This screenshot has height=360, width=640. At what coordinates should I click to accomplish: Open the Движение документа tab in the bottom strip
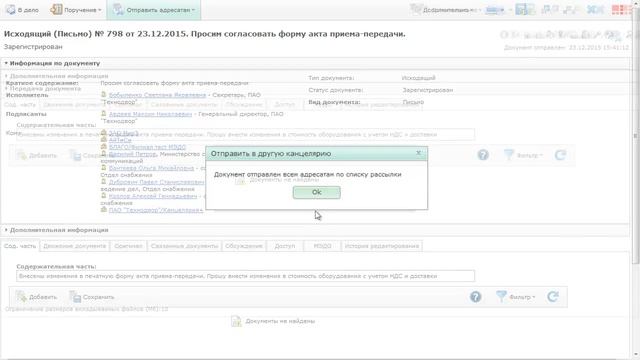pos(74,246)
